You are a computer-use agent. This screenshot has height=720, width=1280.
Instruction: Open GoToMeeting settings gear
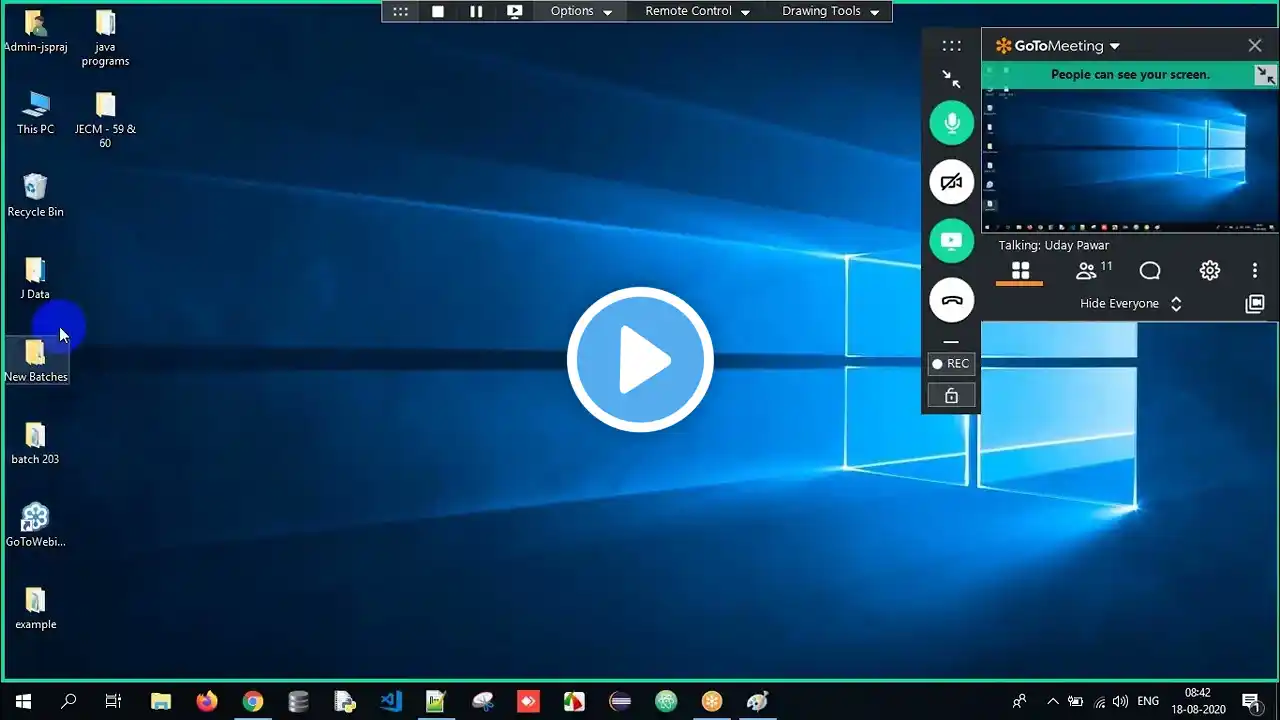pos(1210,271)
